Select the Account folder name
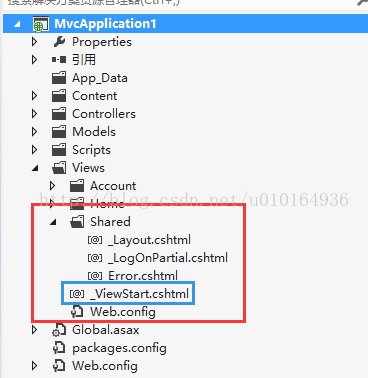Image resolution: width=368 pixels, height=378 pixels. pos(113,186)
